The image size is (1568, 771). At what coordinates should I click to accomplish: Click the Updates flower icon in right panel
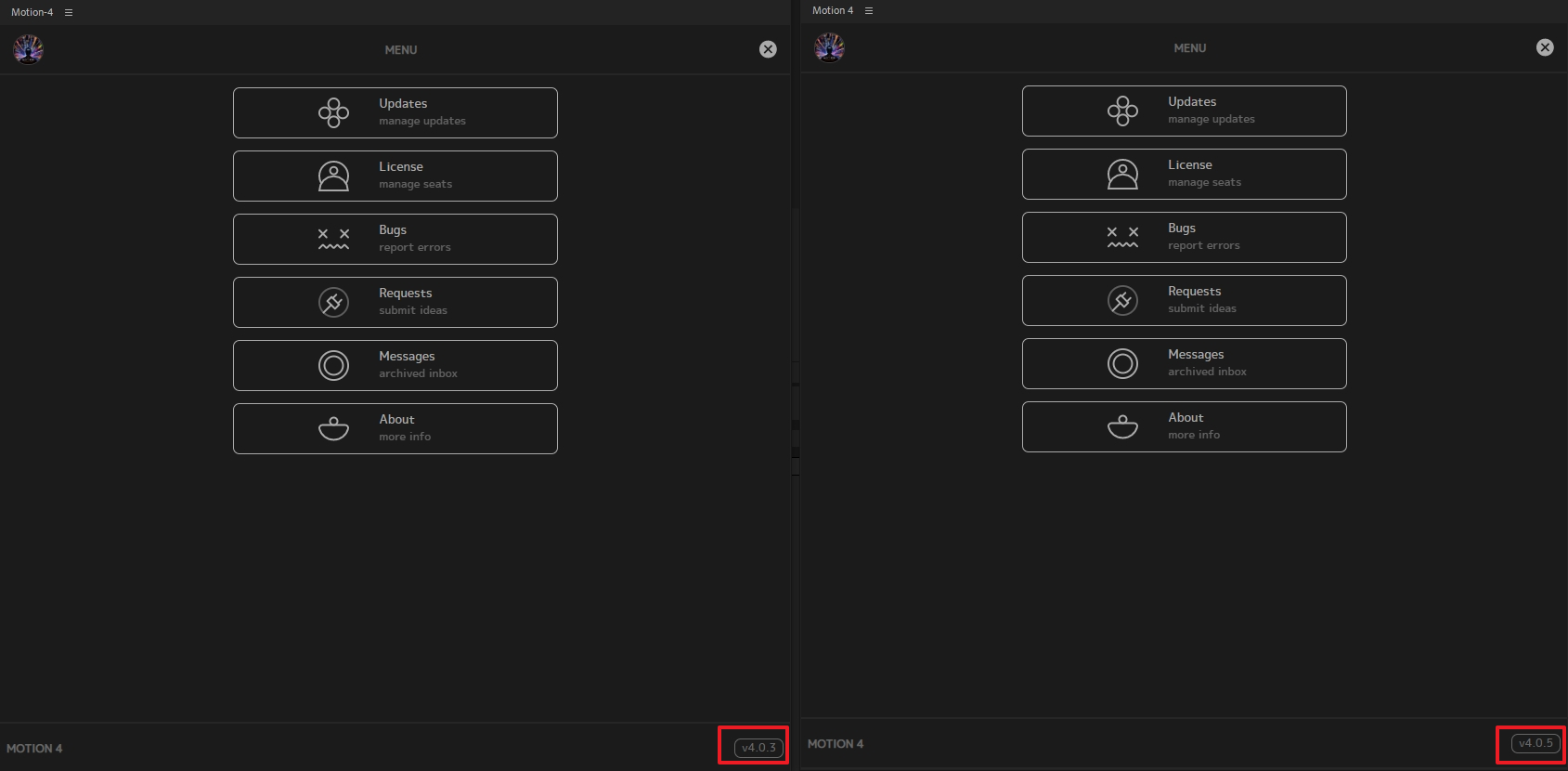(1122, 111)
